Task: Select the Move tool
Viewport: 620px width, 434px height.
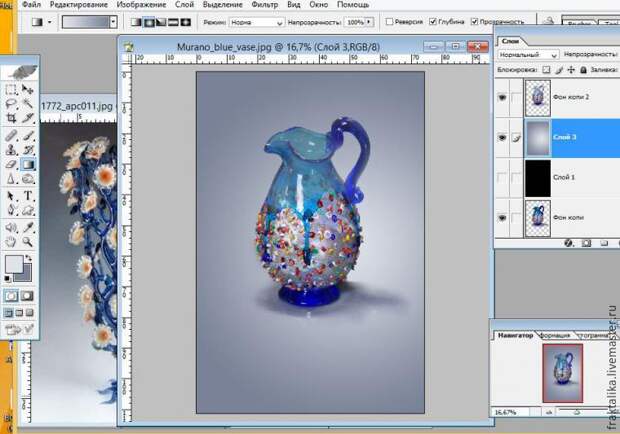Action: [27, 90]
